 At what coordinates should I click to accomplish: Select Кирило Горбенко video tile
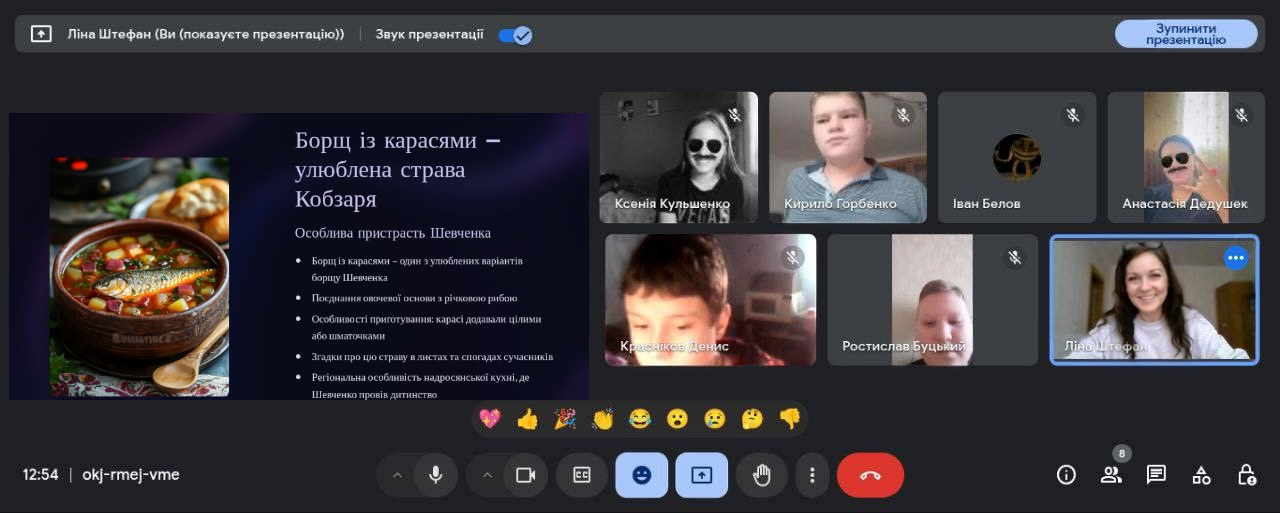[x=847, y=157]
